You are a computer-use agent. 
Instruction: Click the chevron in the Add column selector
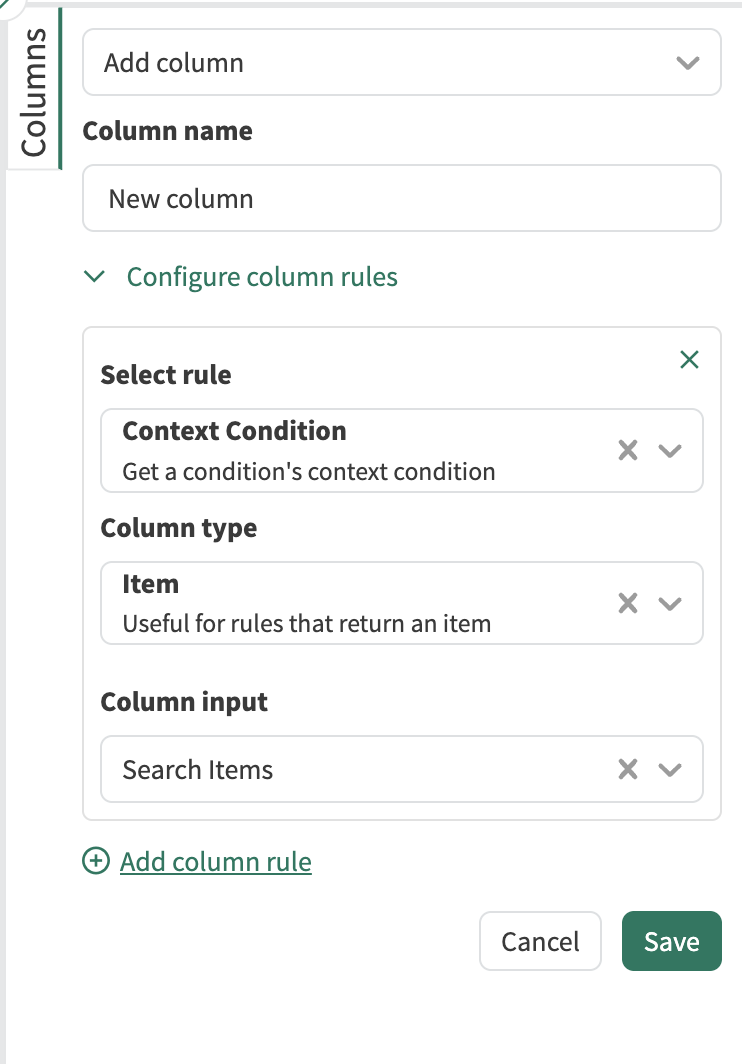[687, 63]
